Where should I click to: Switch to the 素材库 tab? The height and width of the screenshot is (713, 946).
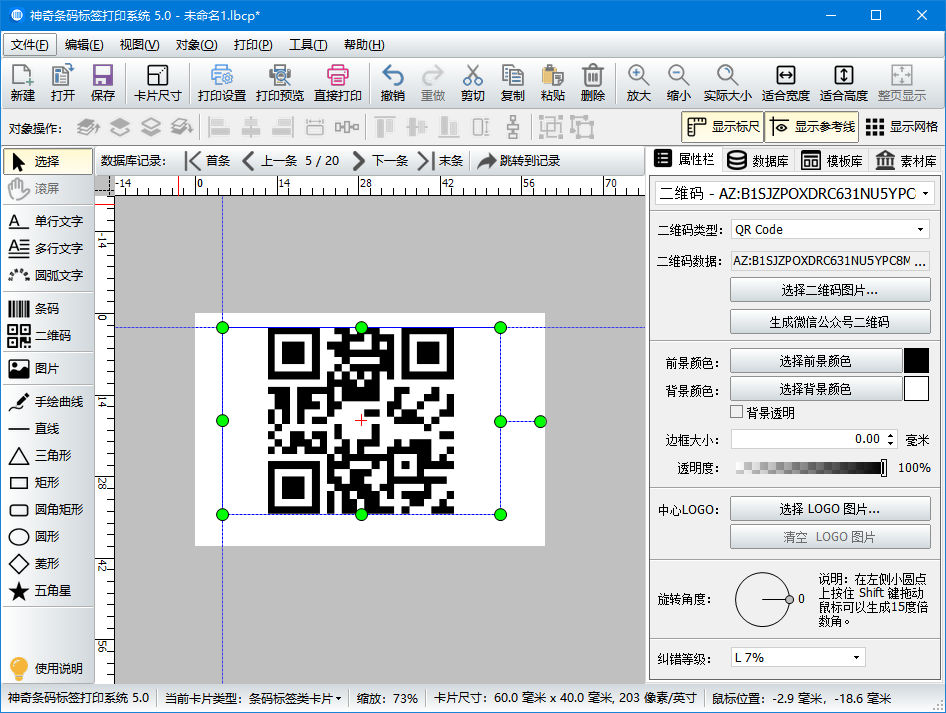906,160
